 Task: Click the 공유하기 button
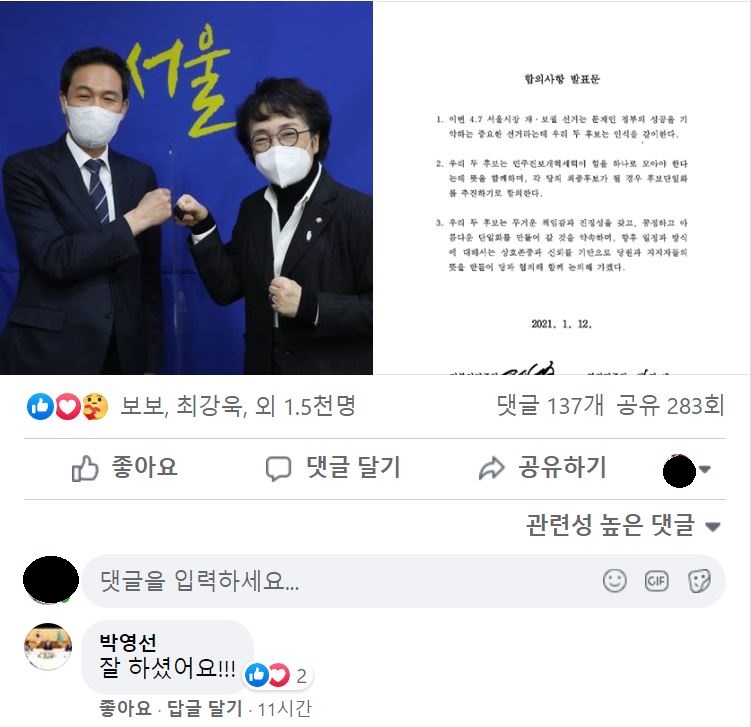pos(543,468)
